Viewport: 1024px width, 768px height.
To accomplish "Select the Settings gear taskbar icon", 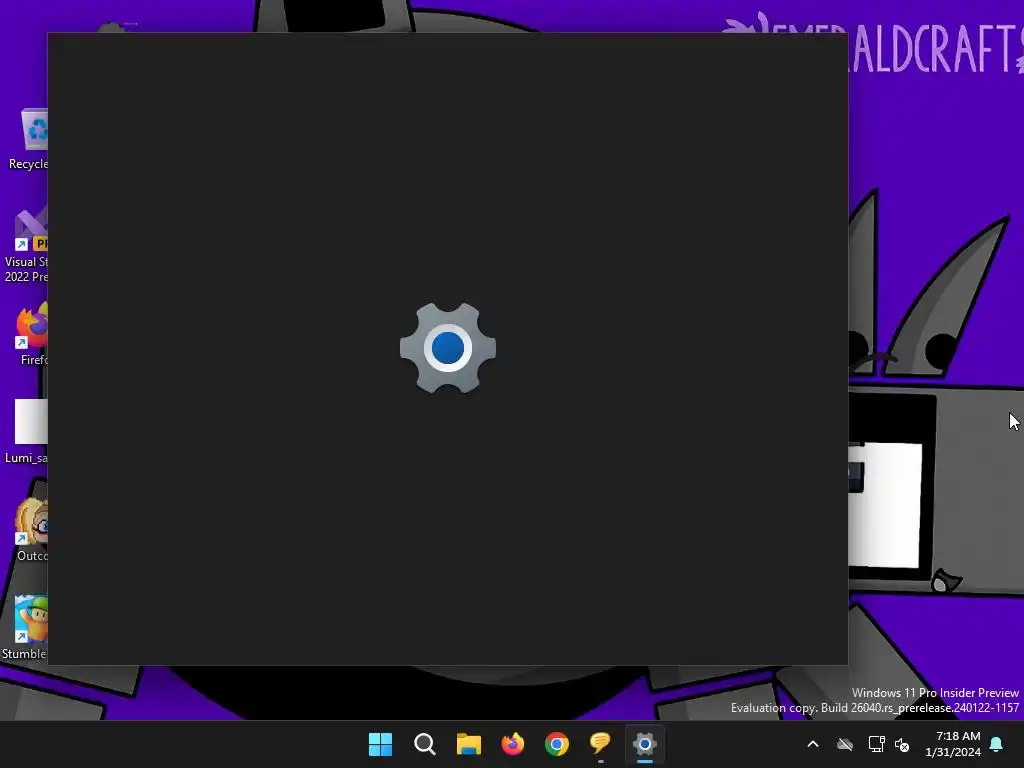I will coord(645,744).
